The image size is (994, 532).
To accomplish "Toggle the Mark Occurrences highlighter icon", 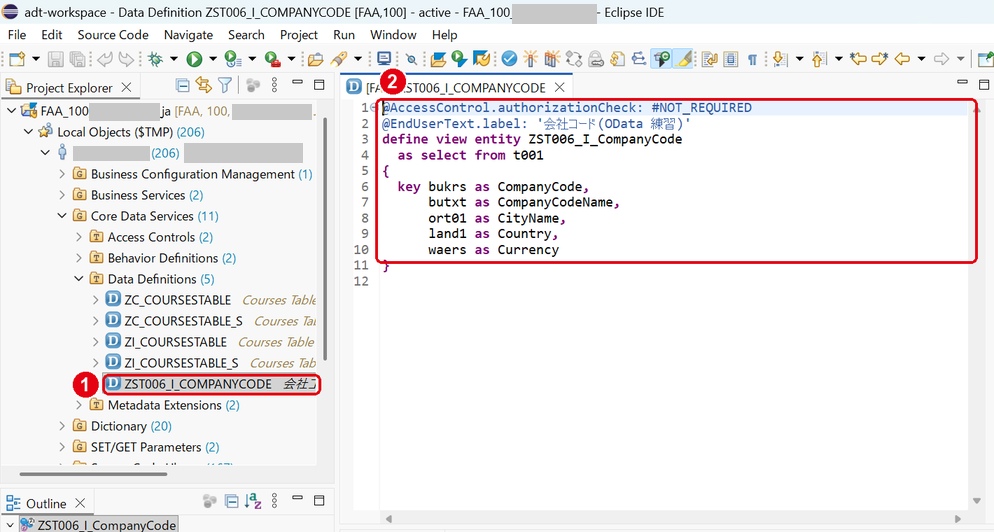I will (683, 59).
